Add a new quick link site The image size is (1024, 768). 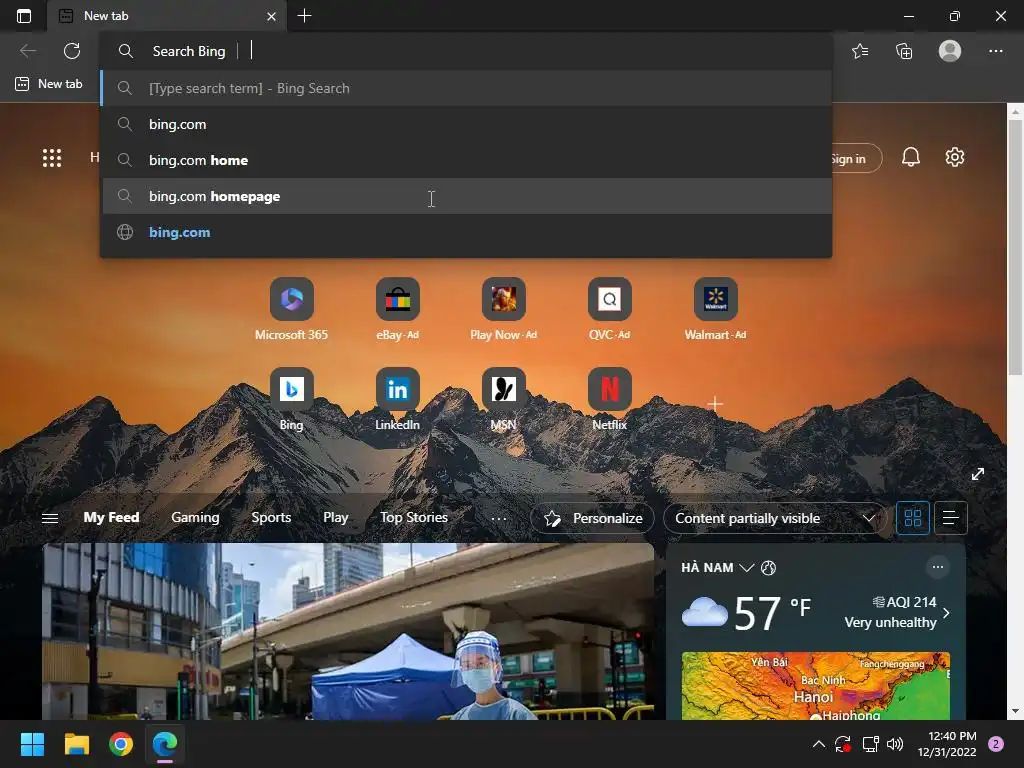pyautogui.click(x=715, y=404)
